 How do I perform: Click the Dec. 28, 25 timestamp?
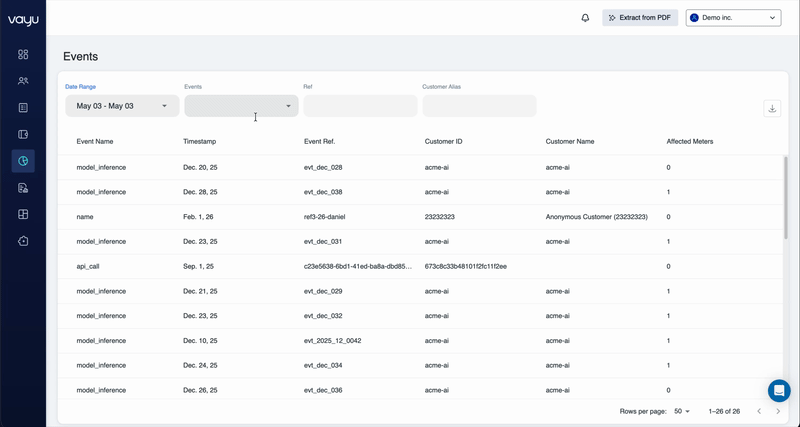(x=200, y=192)
